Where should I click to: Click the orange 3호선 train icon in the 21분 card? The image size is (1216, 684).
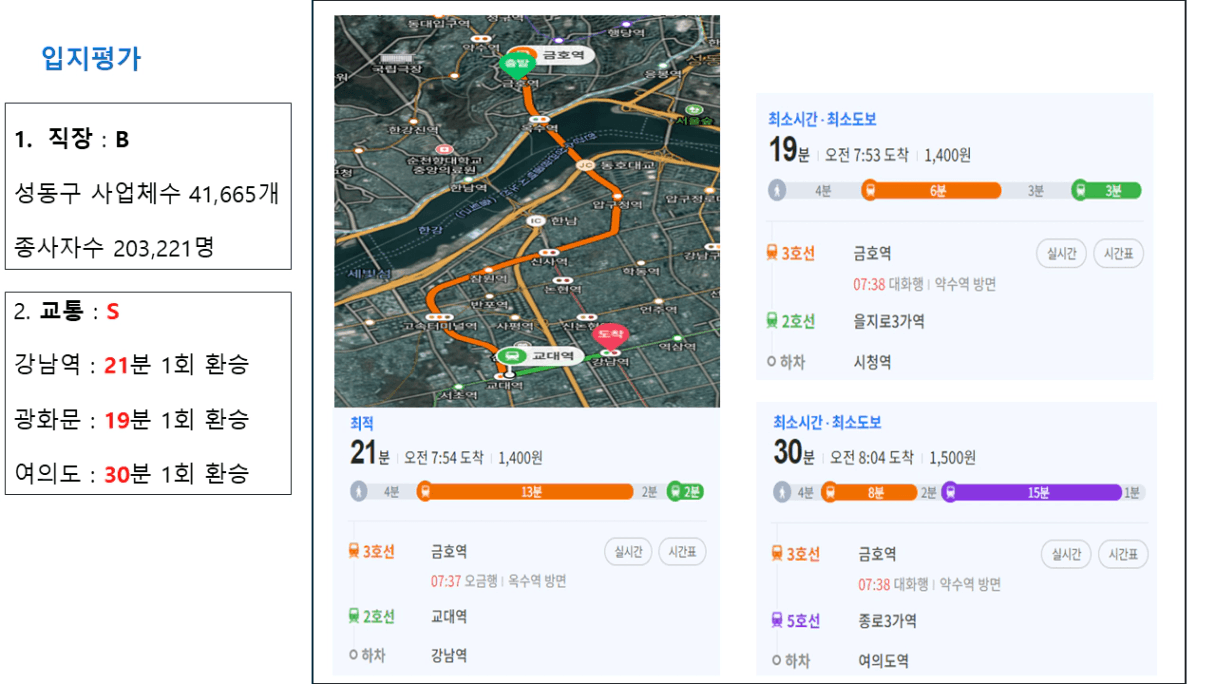coord(354,551)
